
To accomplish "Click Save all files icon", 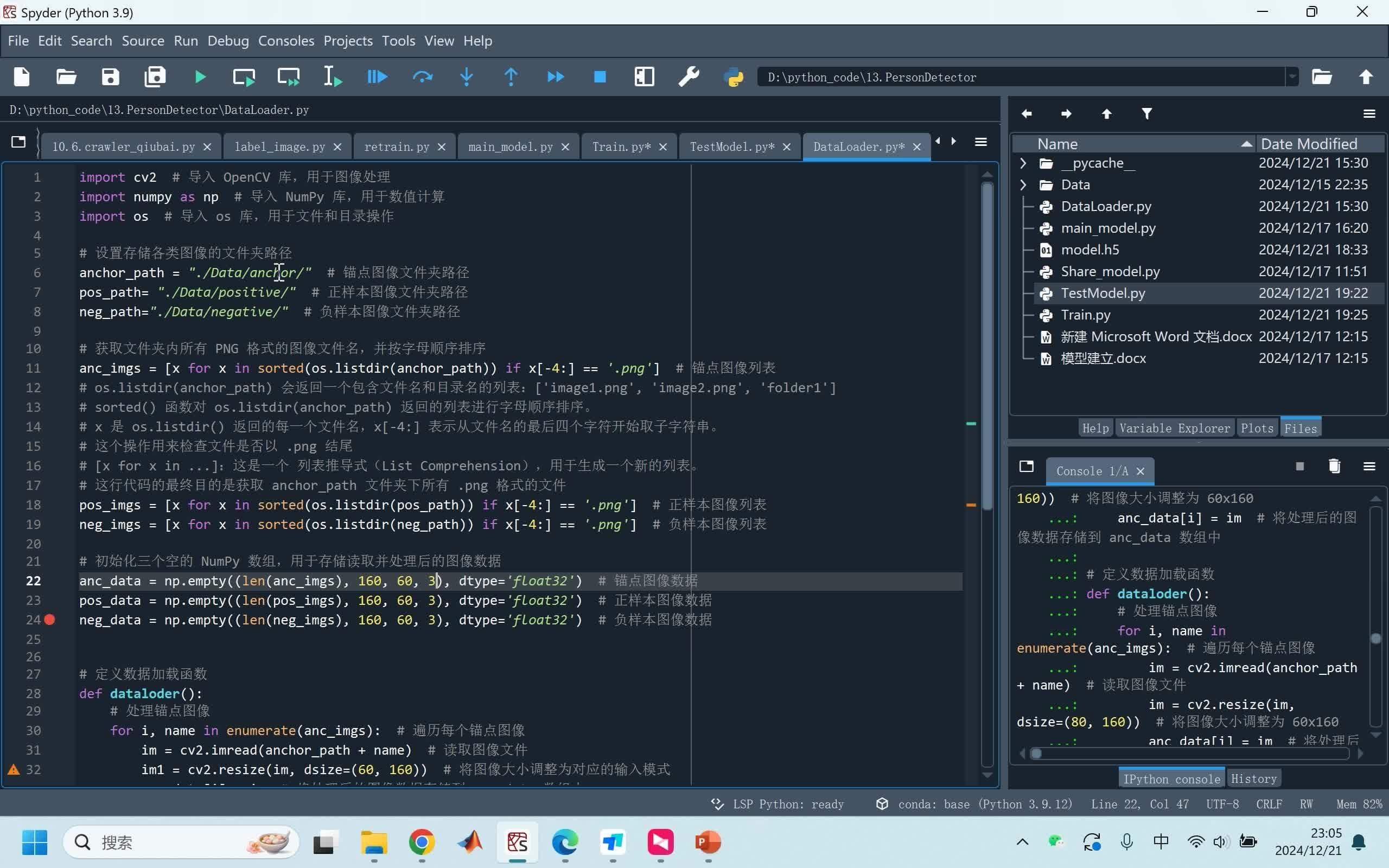I will tap(155, 77).
